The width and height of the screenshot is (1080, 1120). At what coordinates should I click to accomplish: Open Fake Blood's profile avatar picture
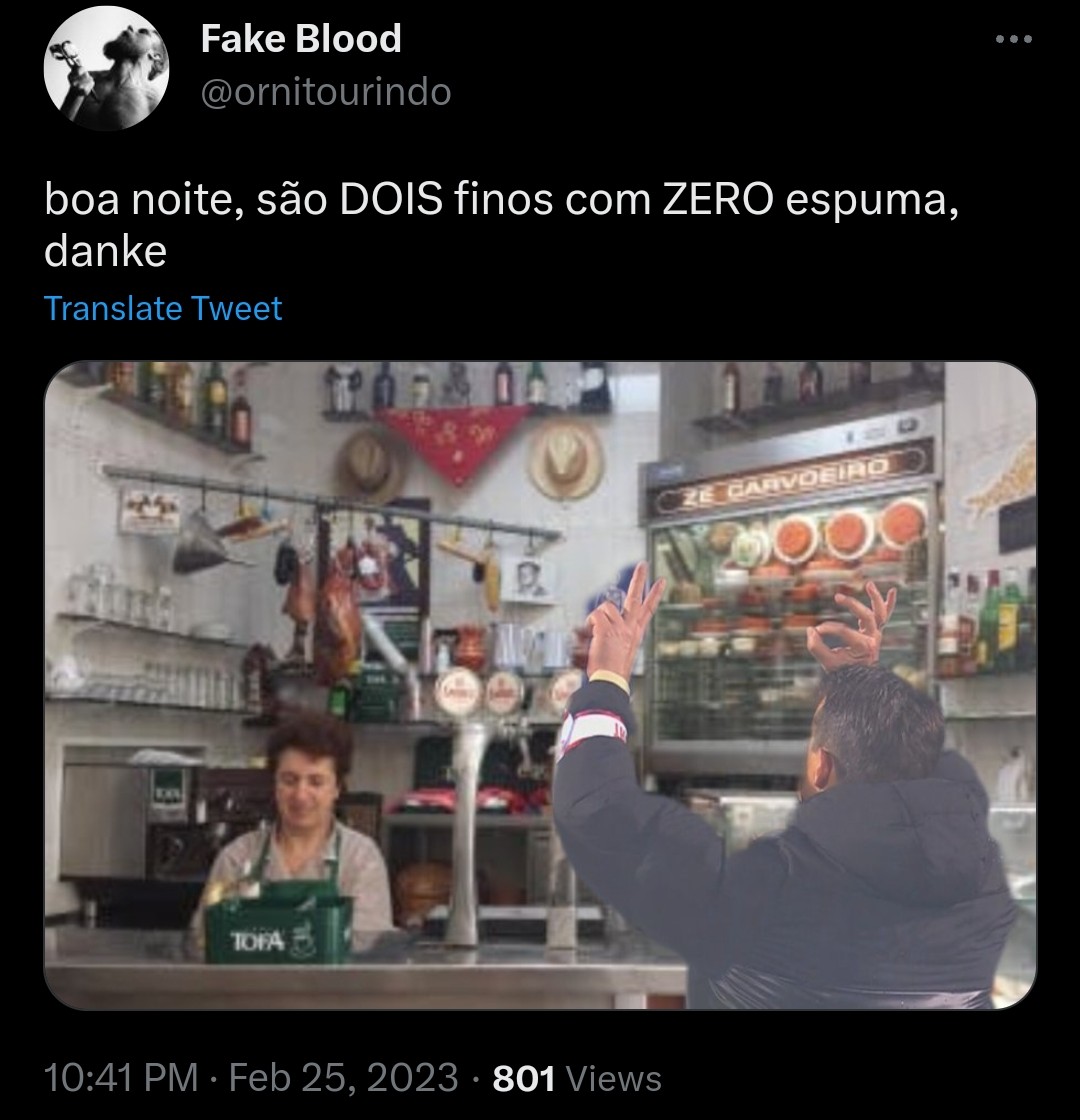click(106, 68)
